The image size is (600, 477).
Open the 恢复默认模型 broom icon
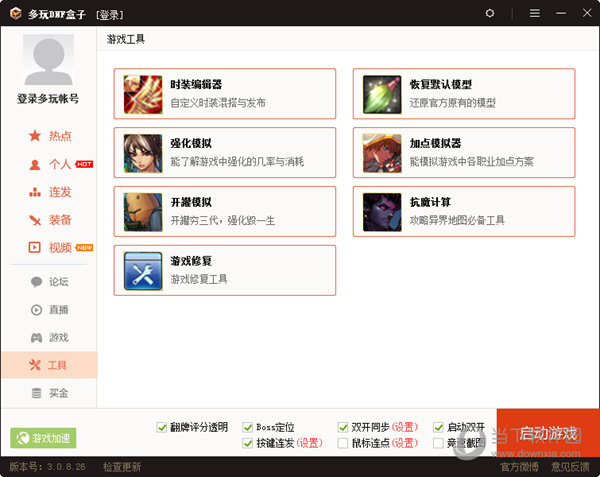tap(382, 94)
